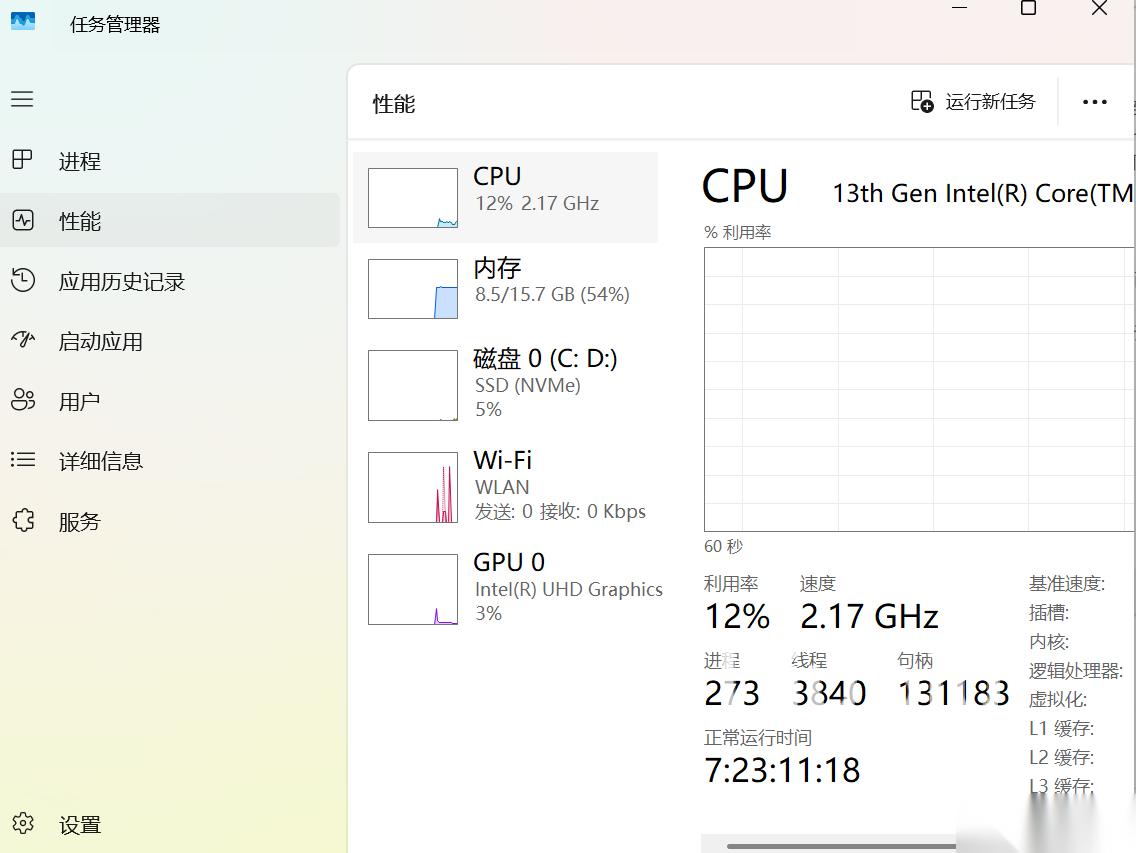Click the 运行新任务 button label

click(x=990, y=101)
